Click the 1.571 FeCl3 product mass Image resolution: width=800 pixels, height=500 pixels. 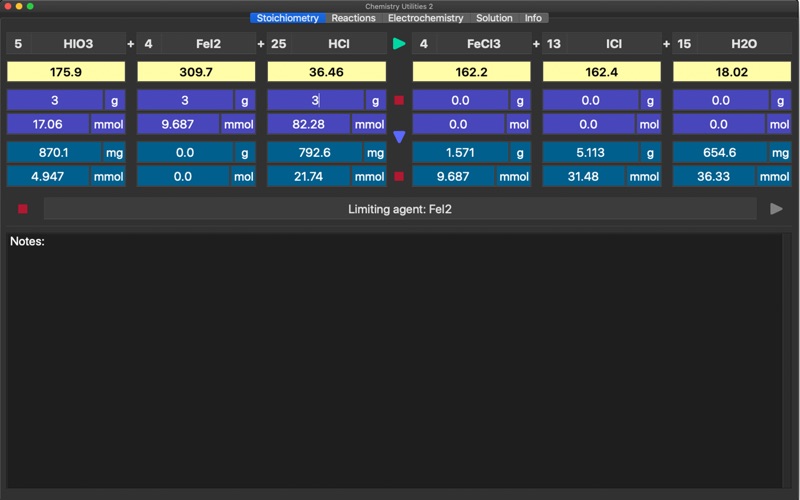coord(460,153)
